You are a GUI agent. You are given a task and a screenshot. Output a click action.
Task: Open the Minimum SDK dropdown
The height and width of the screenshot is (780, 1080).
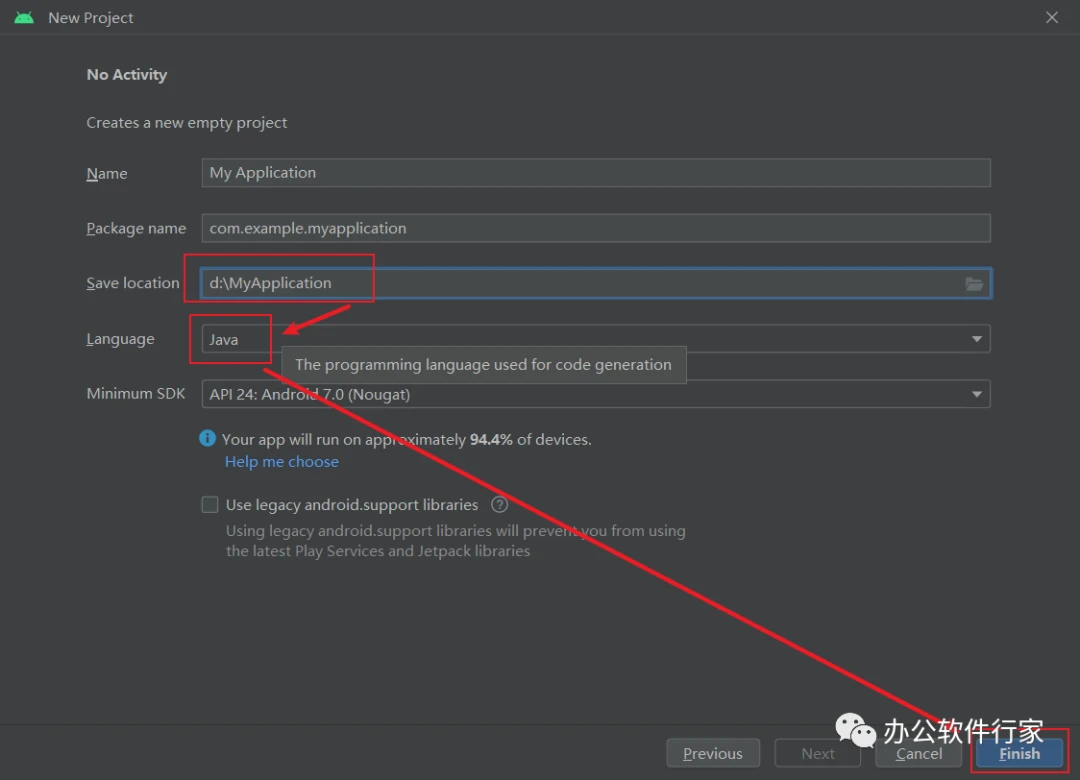pos(976,394)
